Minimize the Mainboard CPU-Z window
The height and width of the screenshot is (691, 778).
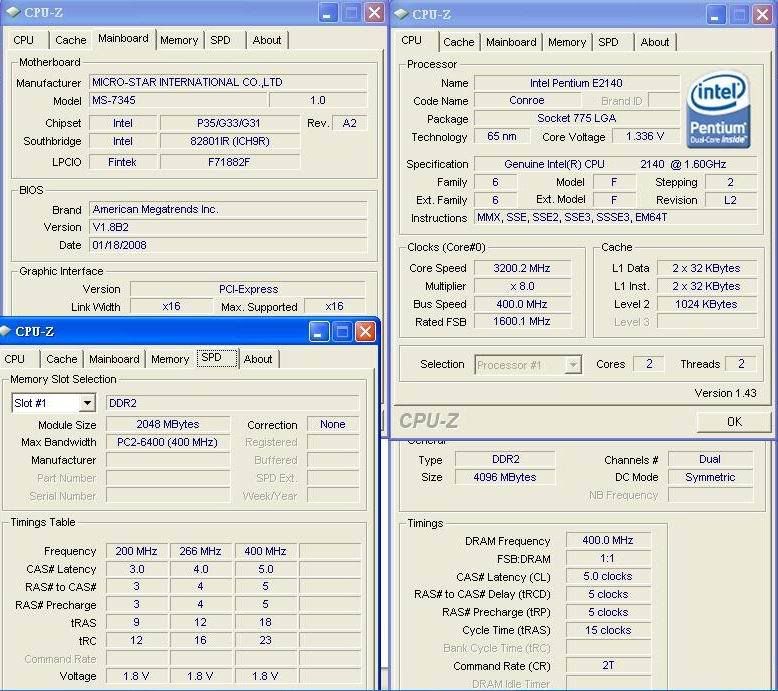point(327,13)
